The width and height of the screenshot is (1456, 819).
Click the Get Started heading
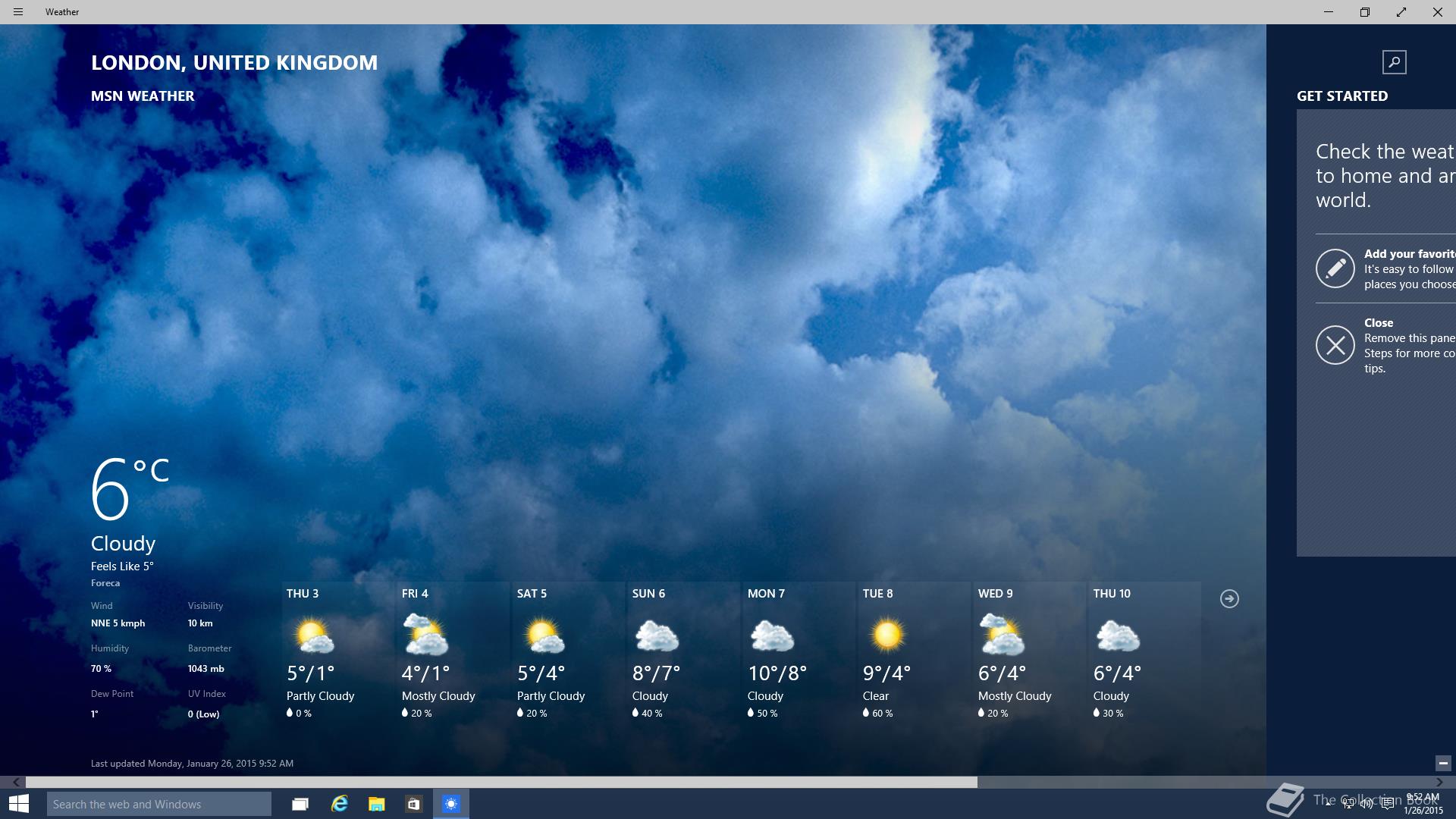(x=1342, y=96)
